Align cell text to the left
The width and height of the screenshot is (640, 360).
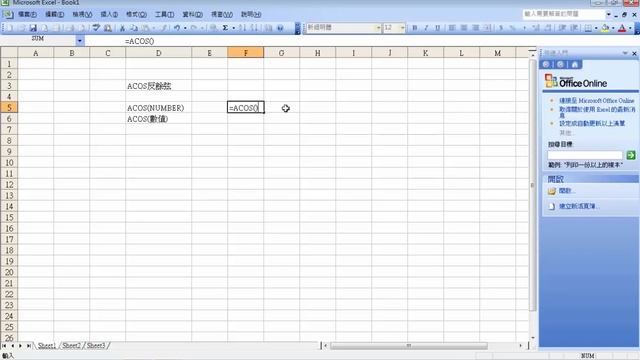tap(452, 28)
